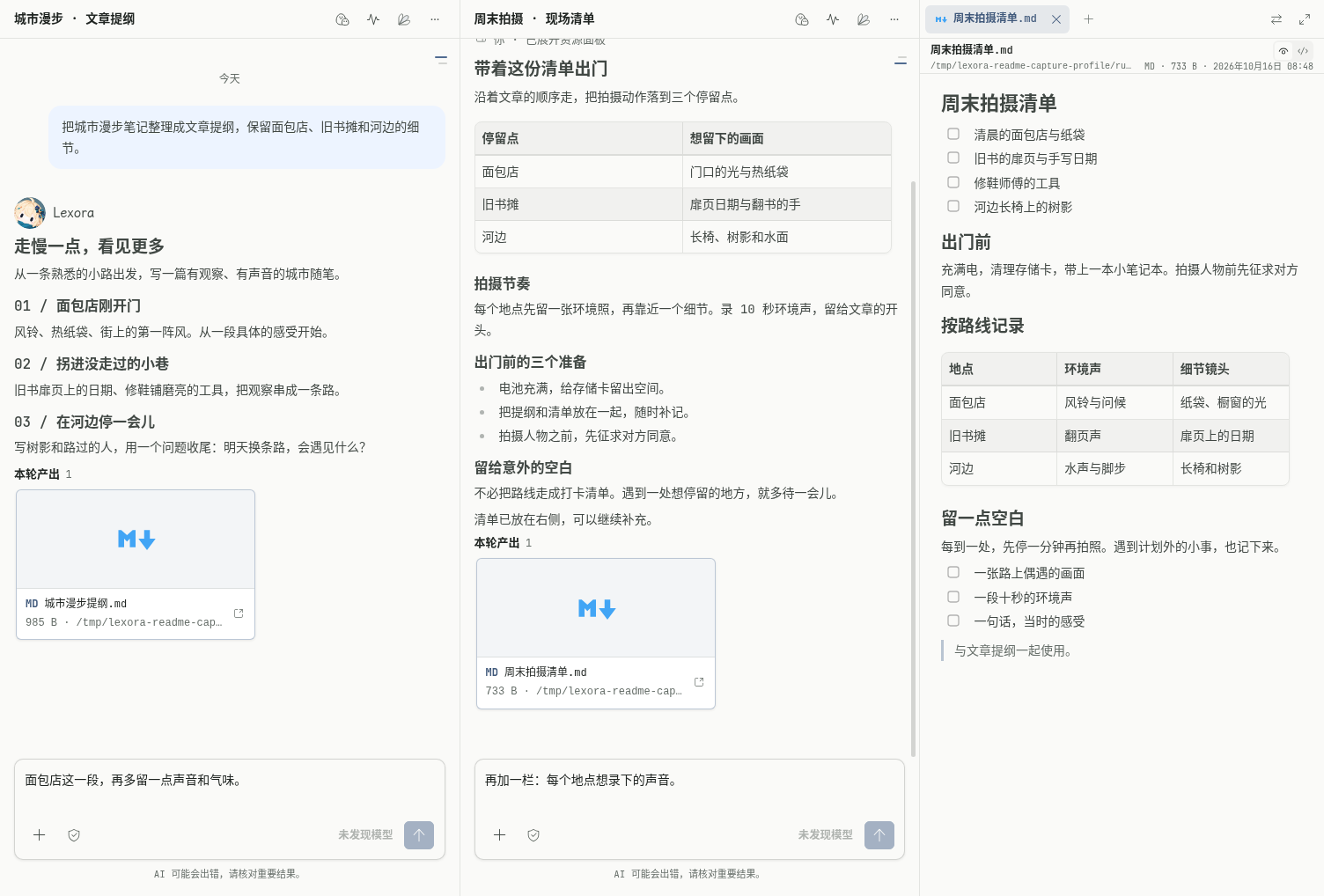Add a new tab in the file viewer

(1089, 19)
